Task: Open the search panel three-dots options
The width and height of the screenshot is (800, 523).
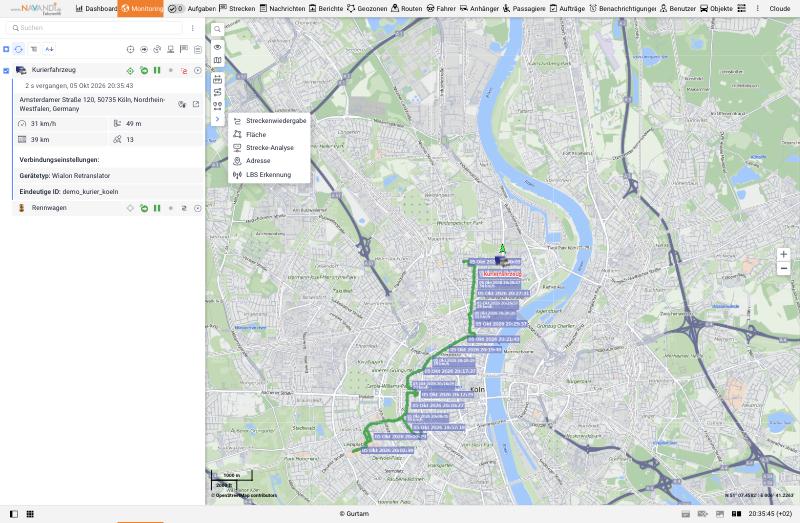Action: (192, 28)
